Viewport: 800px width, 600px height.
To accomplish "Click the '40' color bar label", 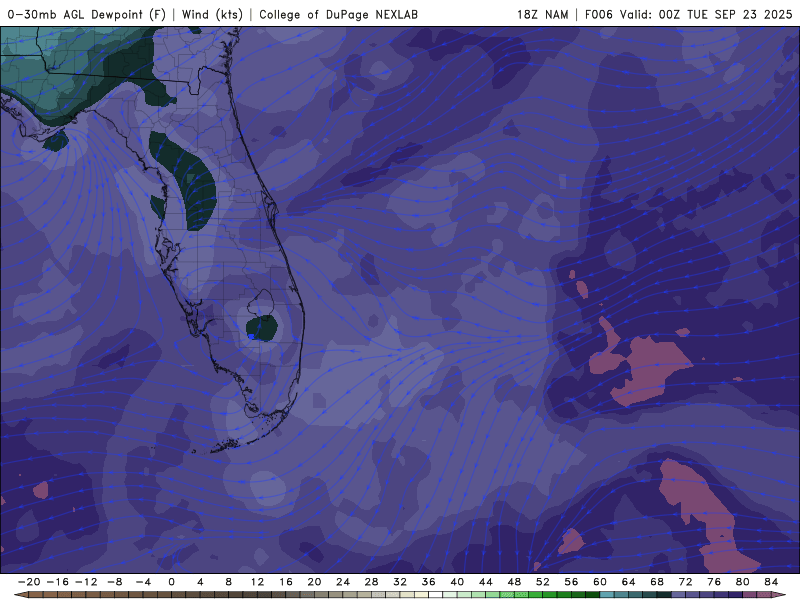I will click(457, 582).
